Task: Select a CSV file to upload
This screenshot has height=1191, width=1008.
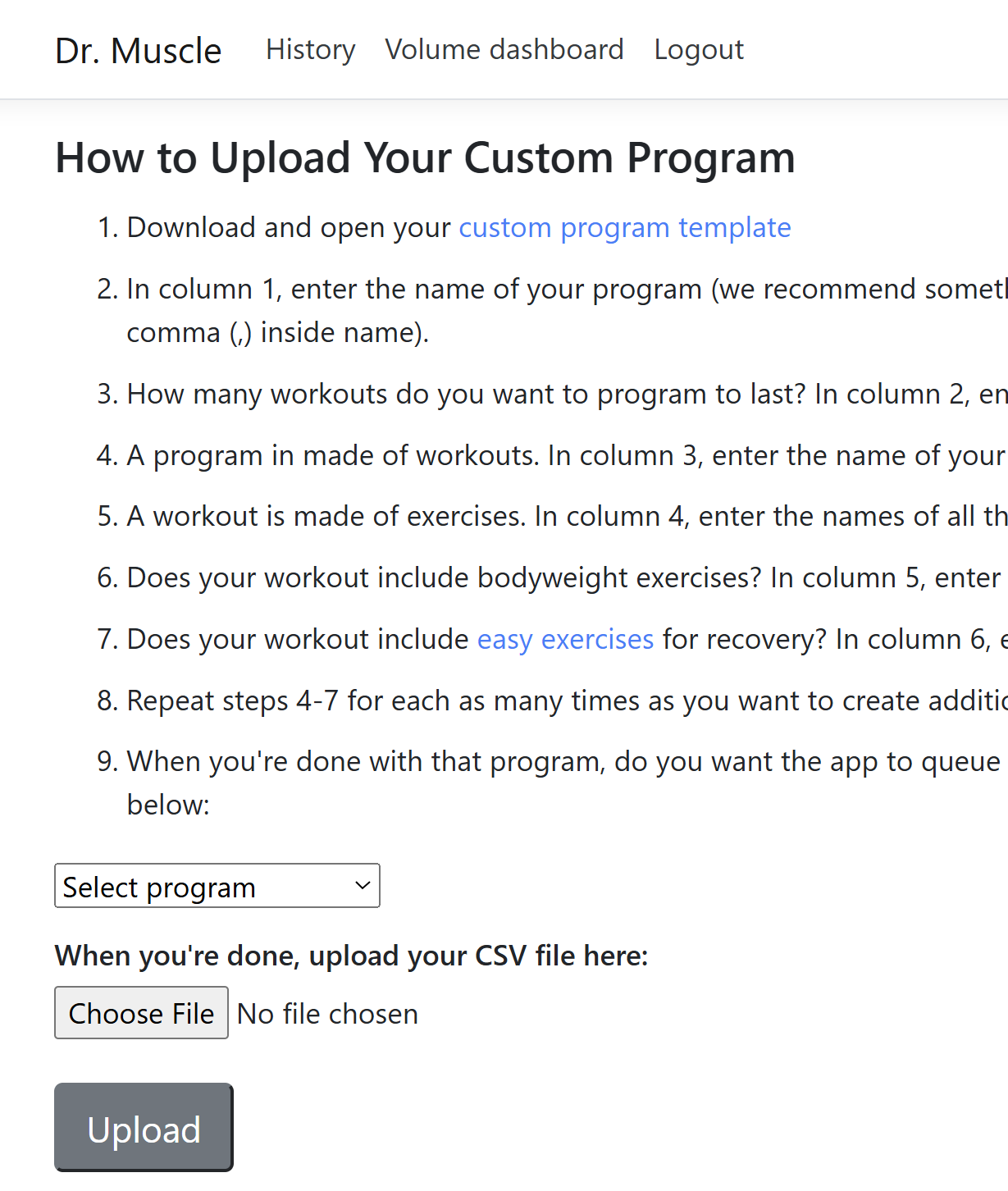Action: (x=141, y=1013)
